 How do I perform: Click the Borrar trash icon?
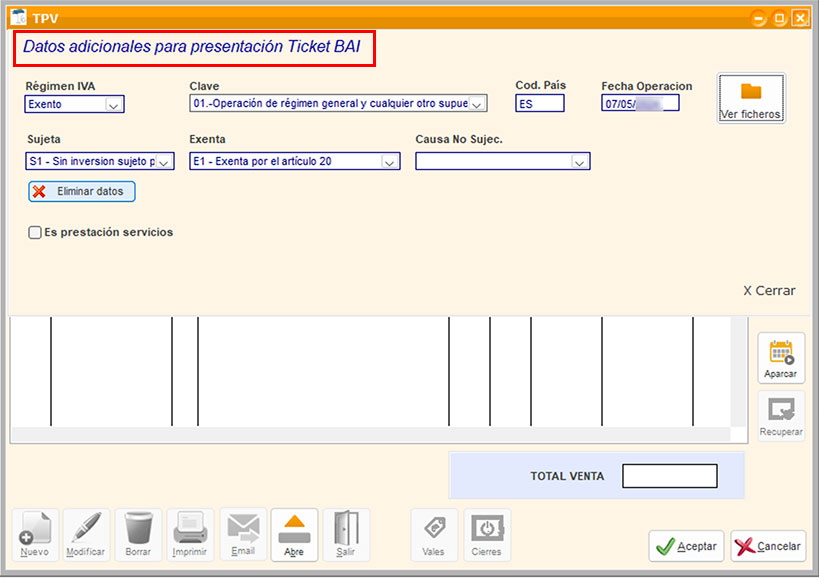138,535
